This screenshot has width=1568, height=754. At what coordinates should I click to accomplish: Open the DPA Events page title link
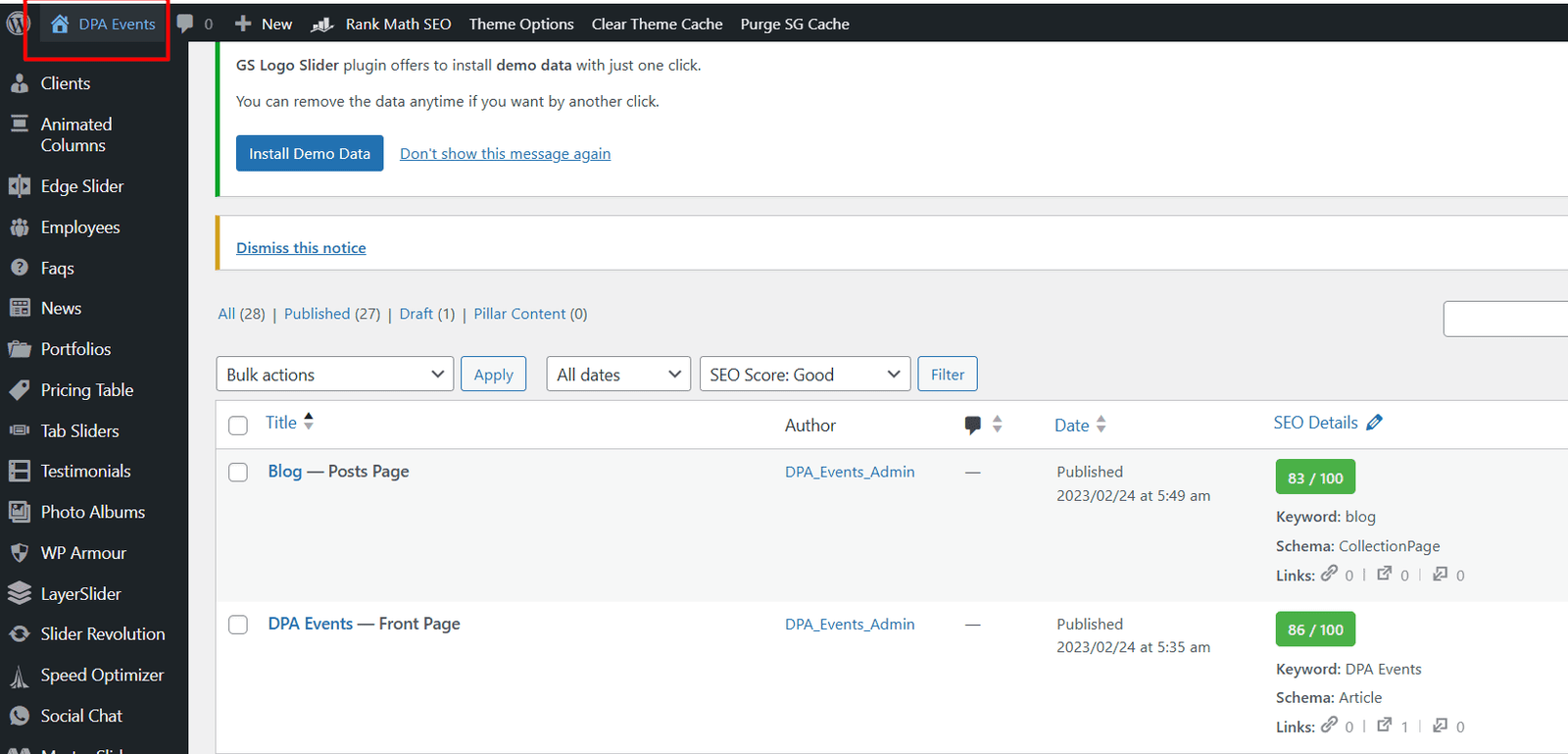coord(311,624)
